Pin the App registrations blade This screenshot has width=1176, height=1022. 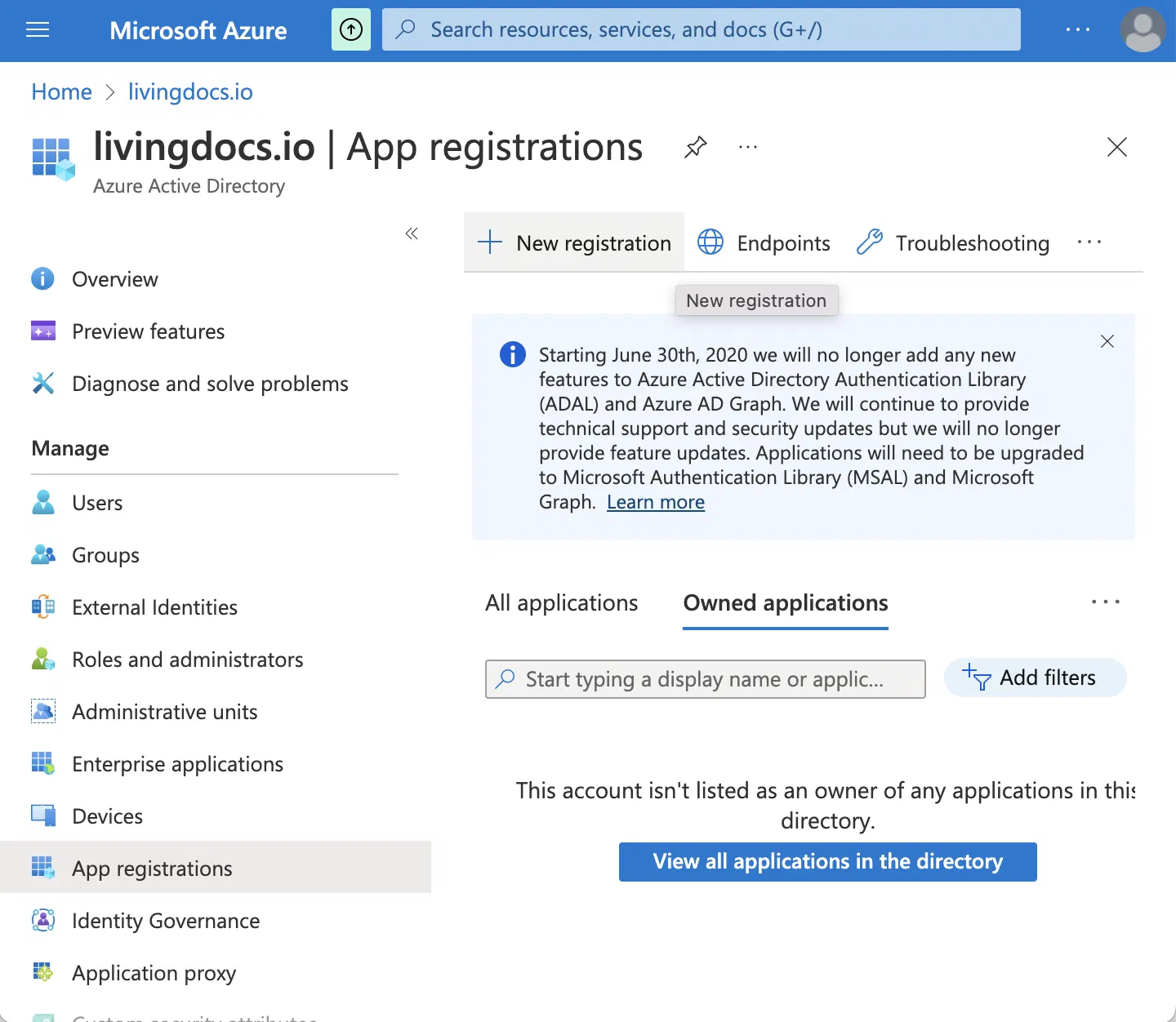click(696, 148)
